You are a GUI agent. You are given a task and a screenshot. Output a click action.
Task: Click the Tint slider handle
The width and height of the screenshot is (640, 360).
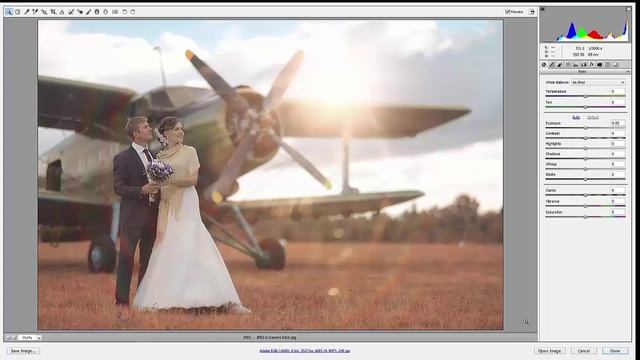click(x=585, y=107)
